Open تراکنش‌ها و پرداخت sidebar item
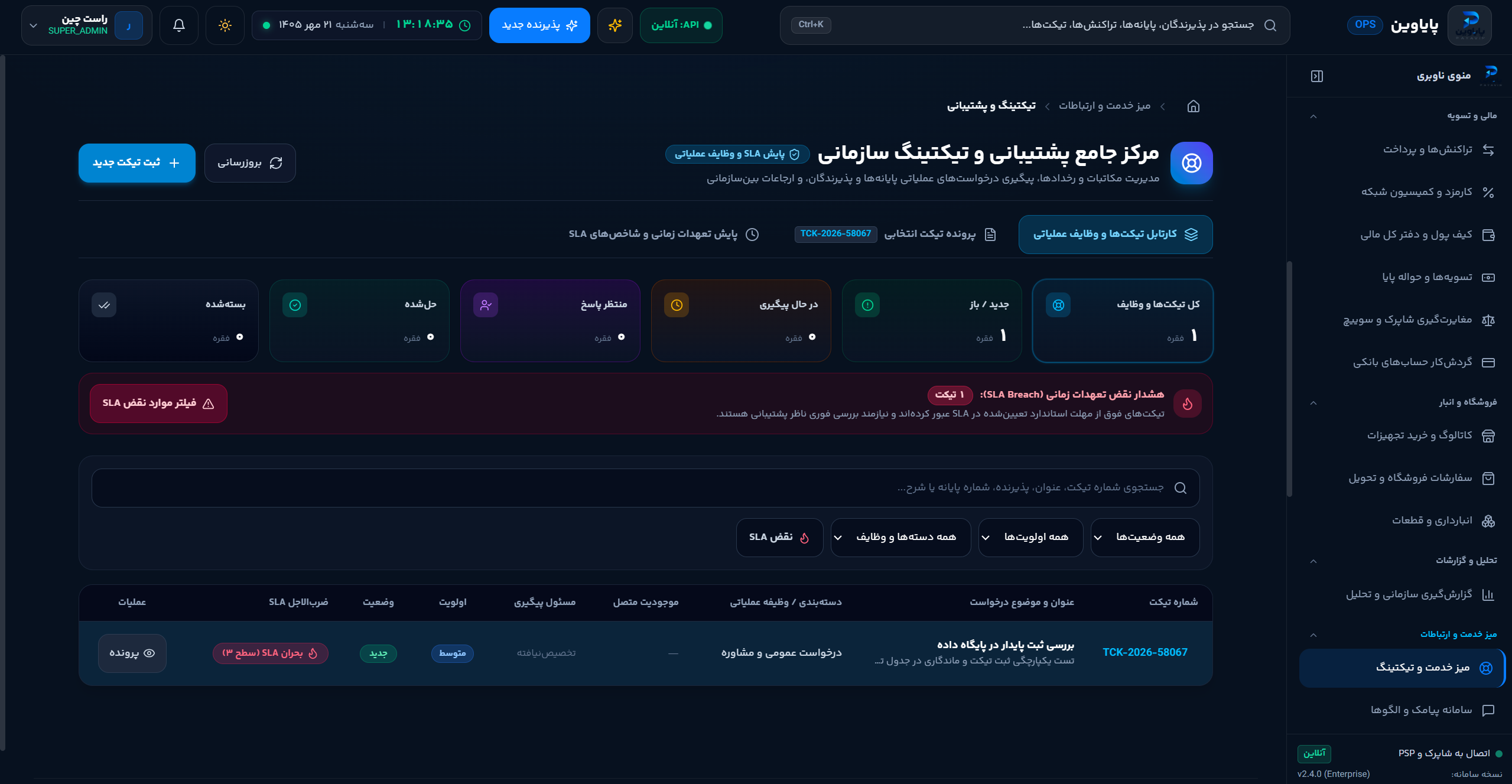 click(x=1402, y=149)
